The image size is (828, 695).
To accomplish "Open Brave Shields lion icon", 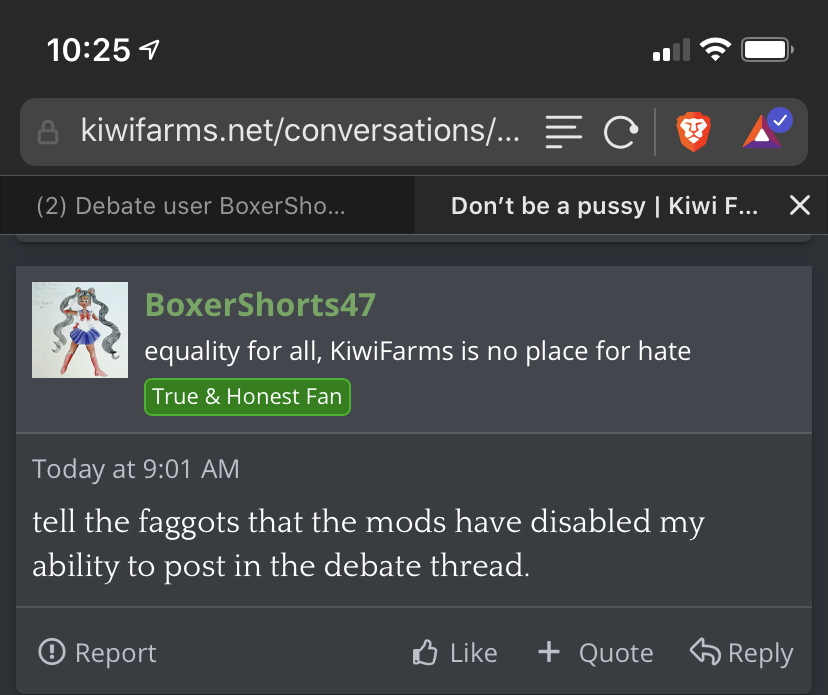I will [693, 132].
